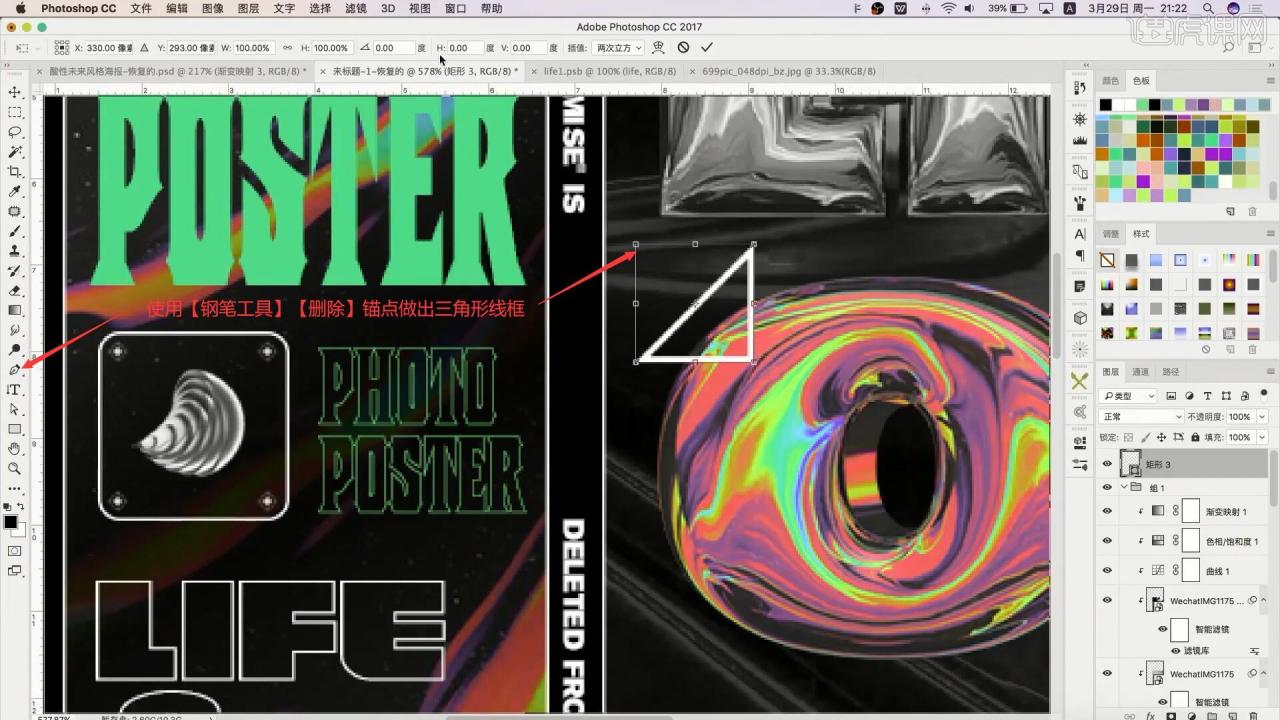The height and width of the screenshot is (720, 1280).
Task: Toggle visibility of 滤镜库 filter
Action: click(1175, 650)
